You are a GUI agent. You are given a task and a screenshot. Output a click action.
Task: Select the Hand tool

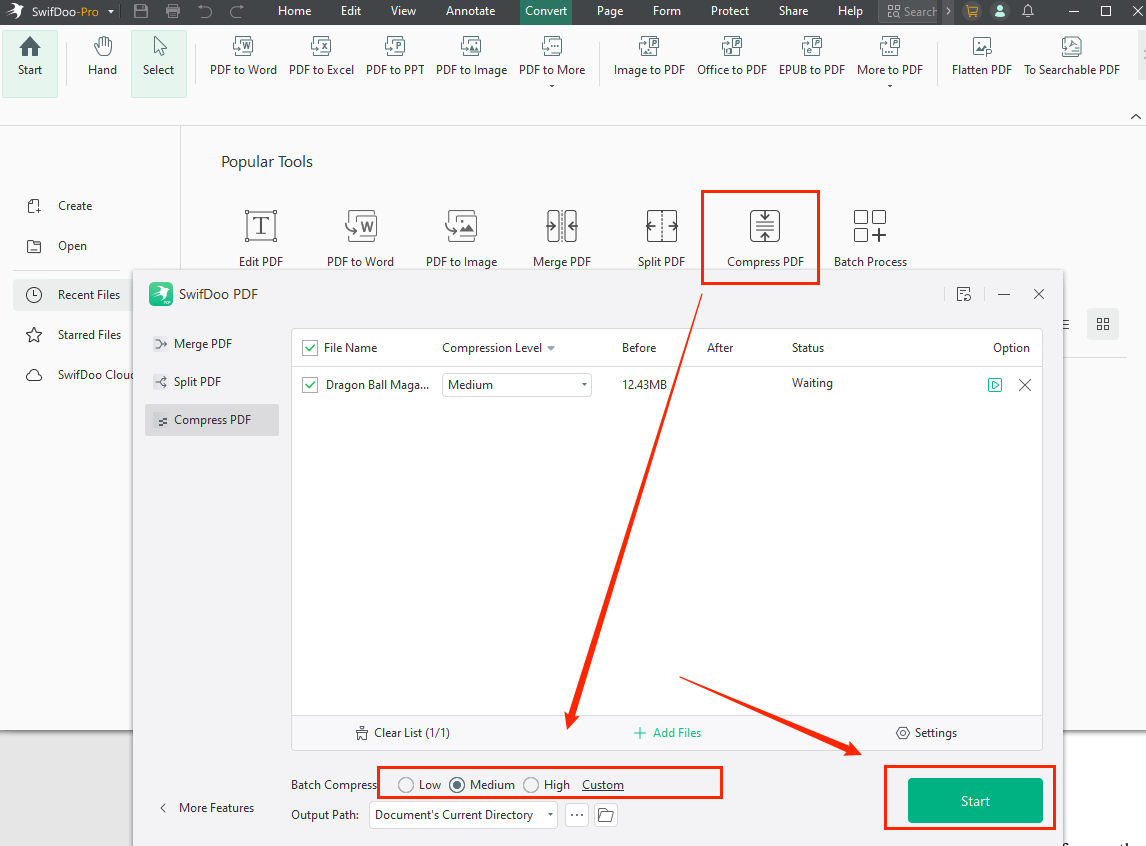click(x=102, y=57)
